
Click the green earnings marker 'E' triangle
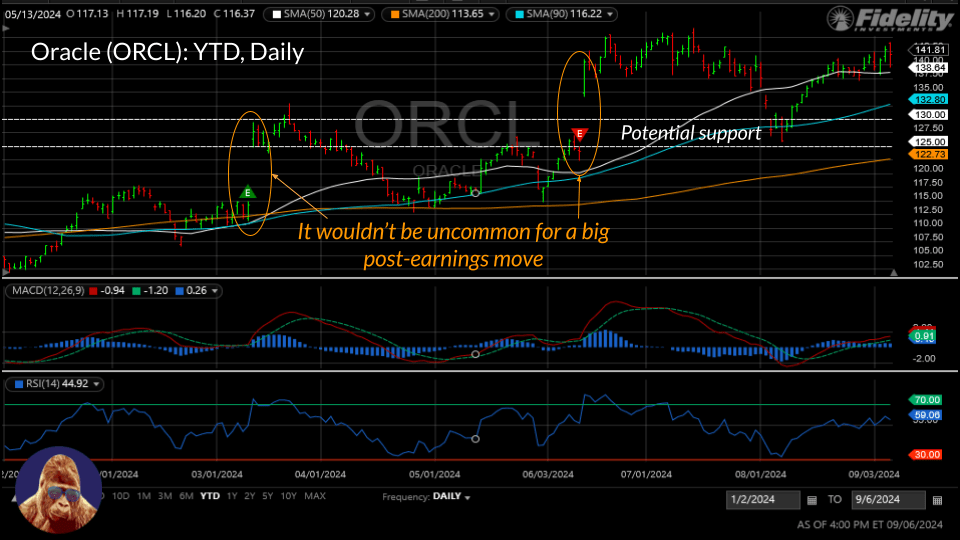coord(248,192)
